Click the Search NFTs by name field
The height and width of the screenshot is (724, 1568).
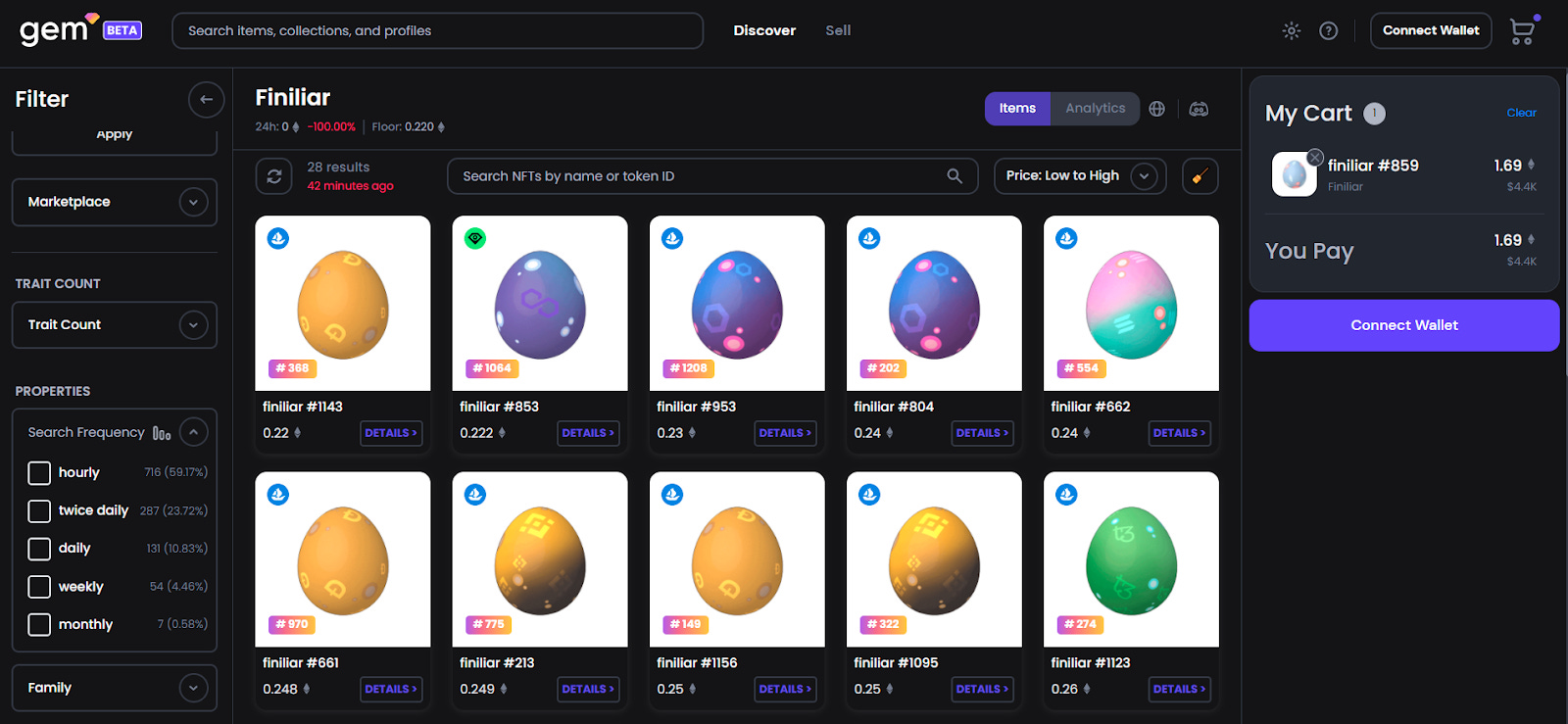712,176
